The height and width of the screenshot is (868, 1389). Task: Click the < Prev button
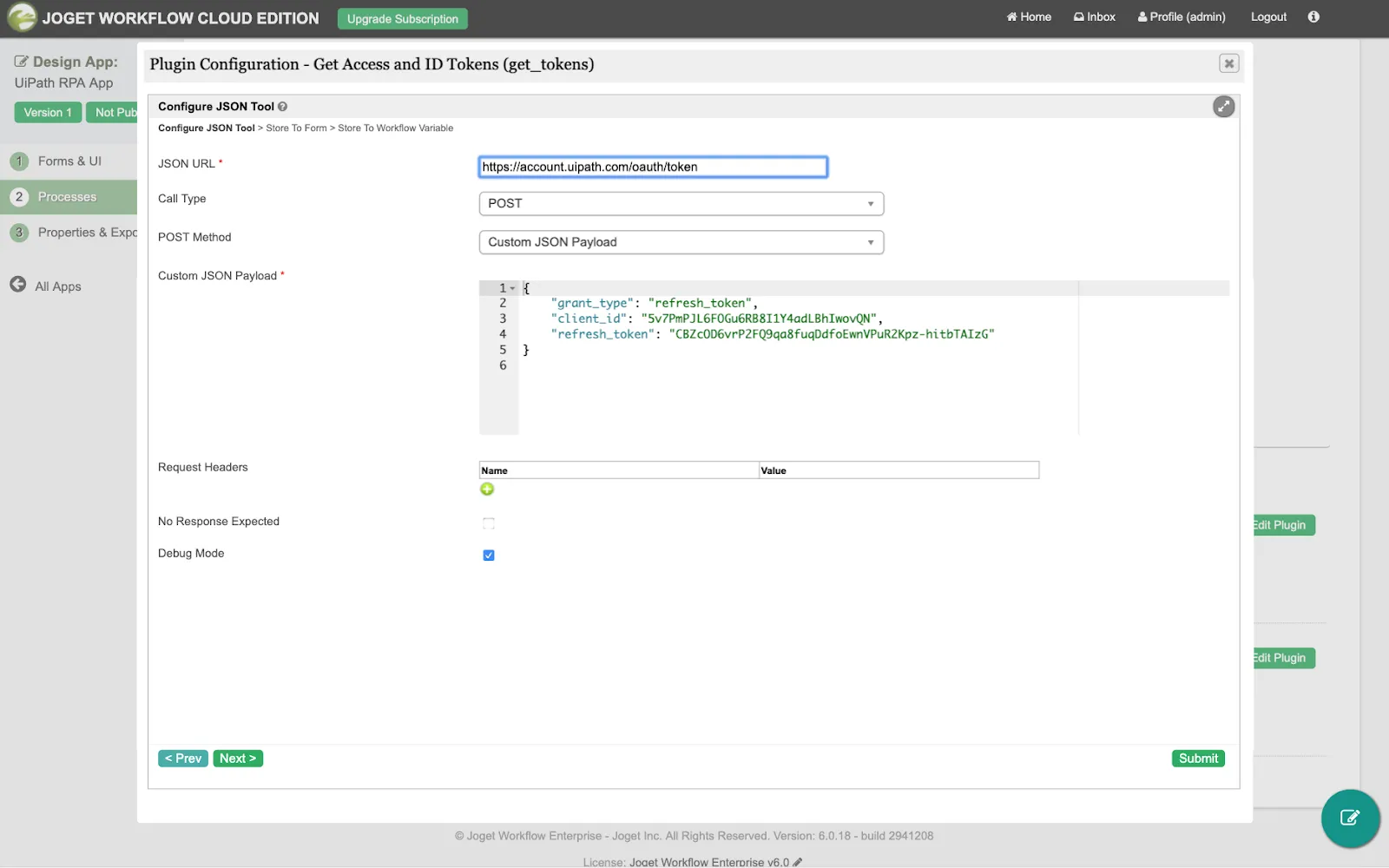(x=183, y=759)
